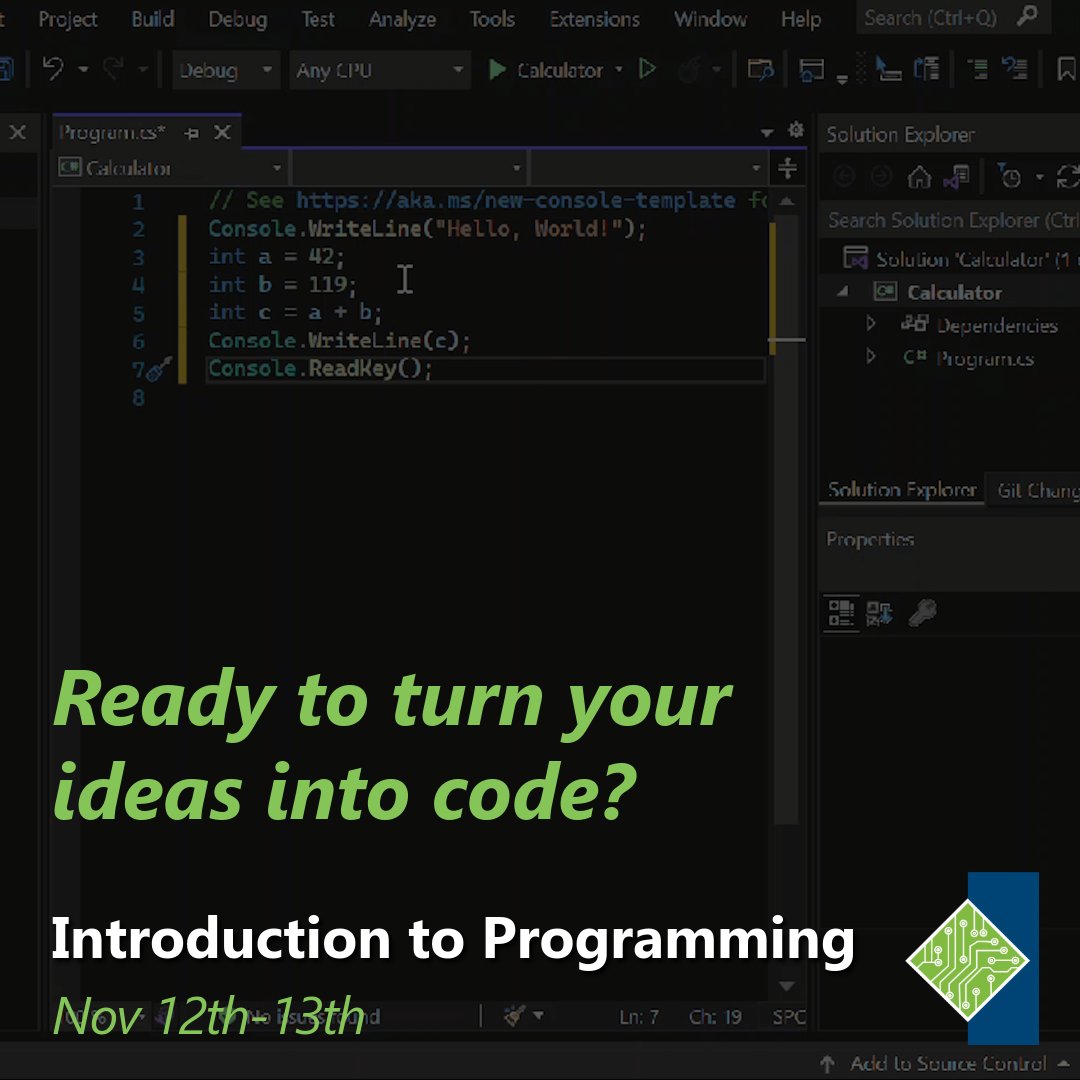The image size is (1080, 1080).
Task: Click the Uncomment selected lines icon
Action: click(1014, 69)
